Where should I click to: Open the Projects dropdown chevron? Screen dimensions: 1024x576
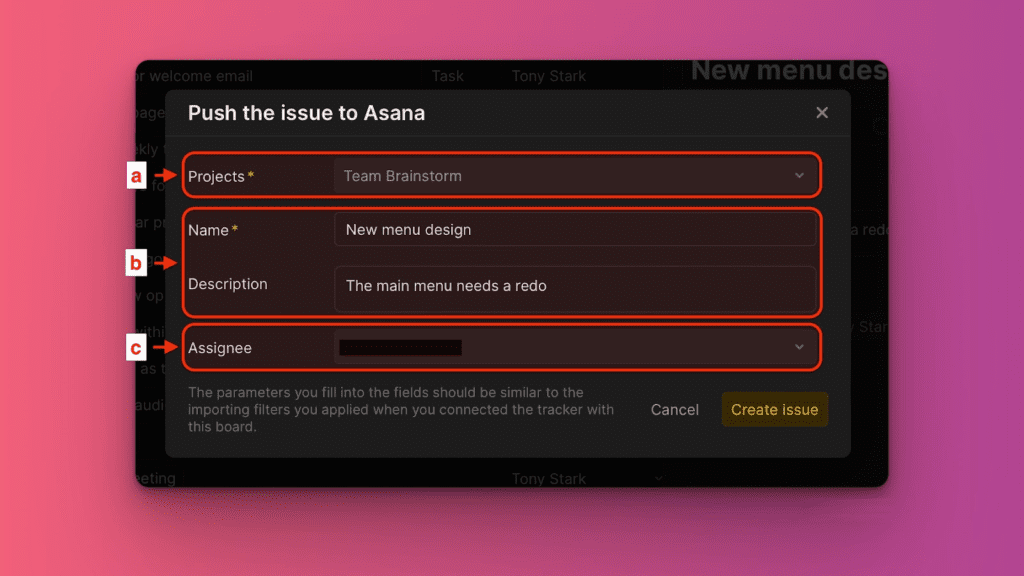799,175
